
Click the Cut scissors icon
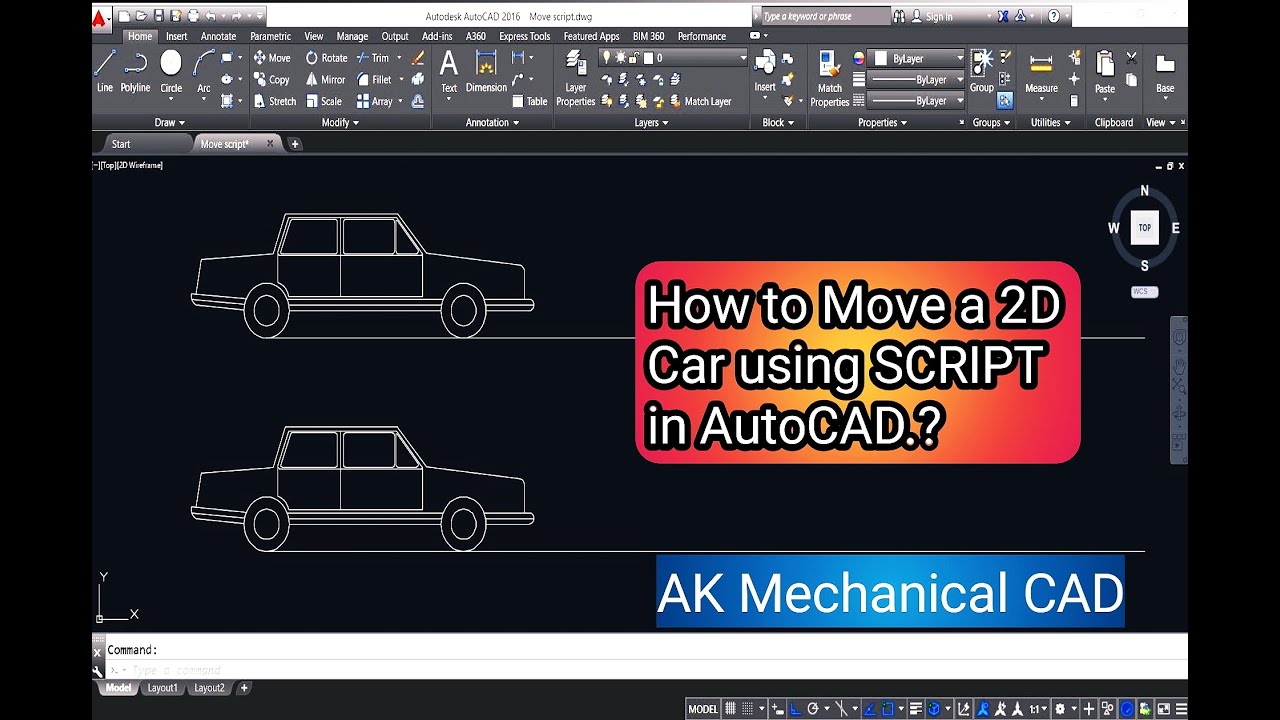pos(1131,58)
